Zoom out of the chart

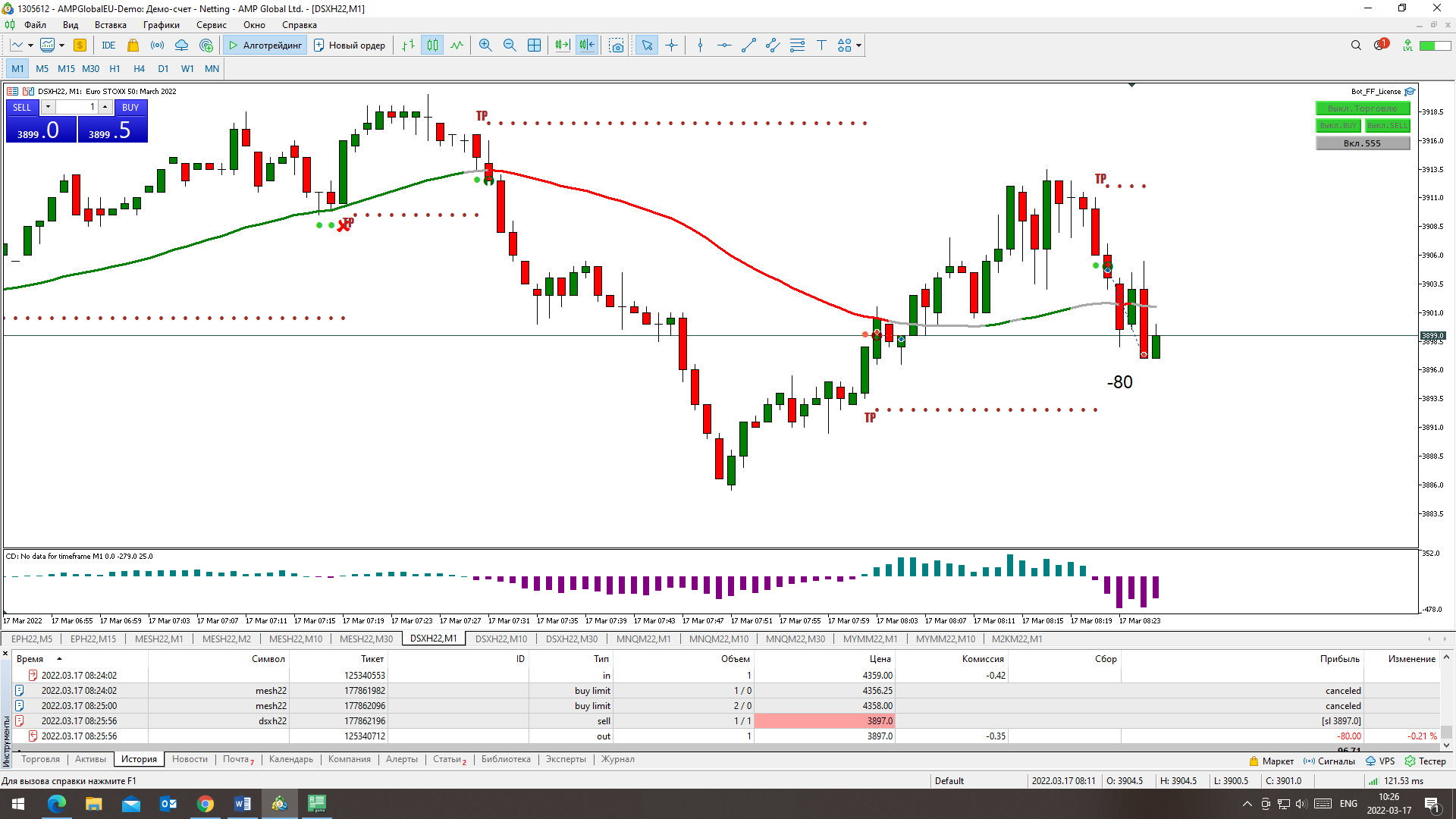(x=510, y=45)
